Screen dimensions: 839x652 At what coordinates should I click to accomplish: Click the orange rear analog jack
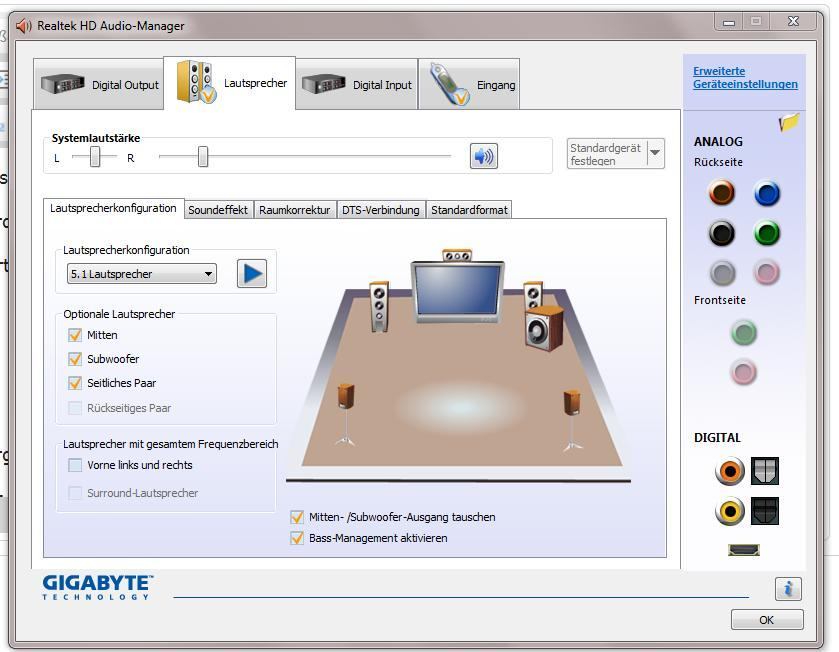click(721, 193)
